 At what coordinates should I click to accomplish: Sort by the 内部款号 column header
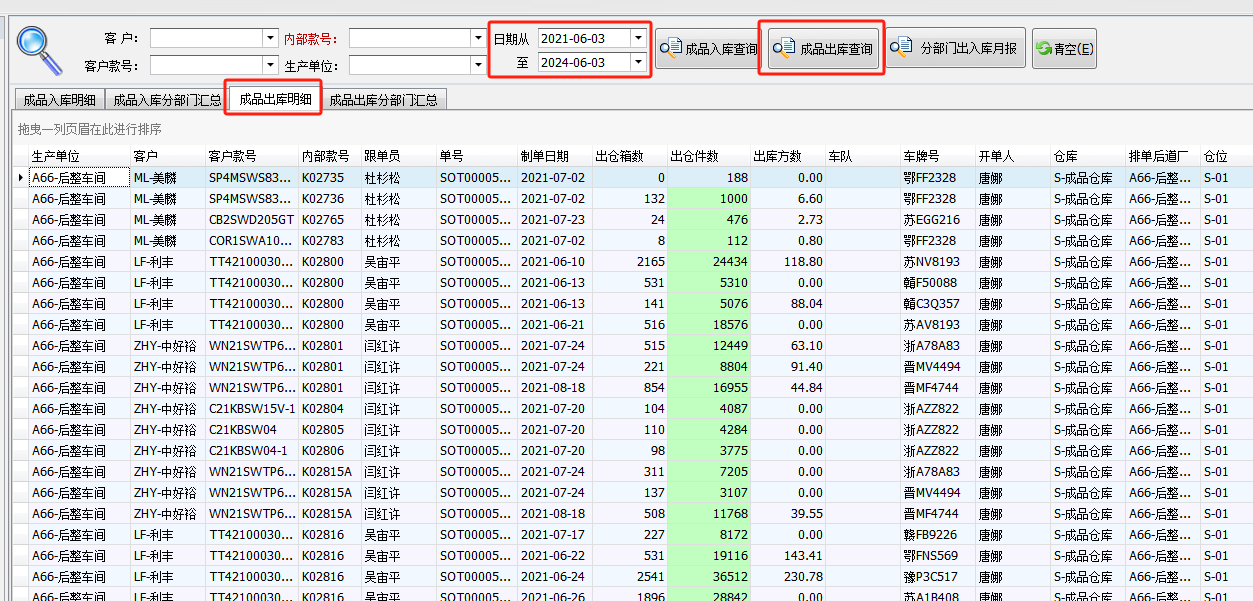tap(330, 156)
